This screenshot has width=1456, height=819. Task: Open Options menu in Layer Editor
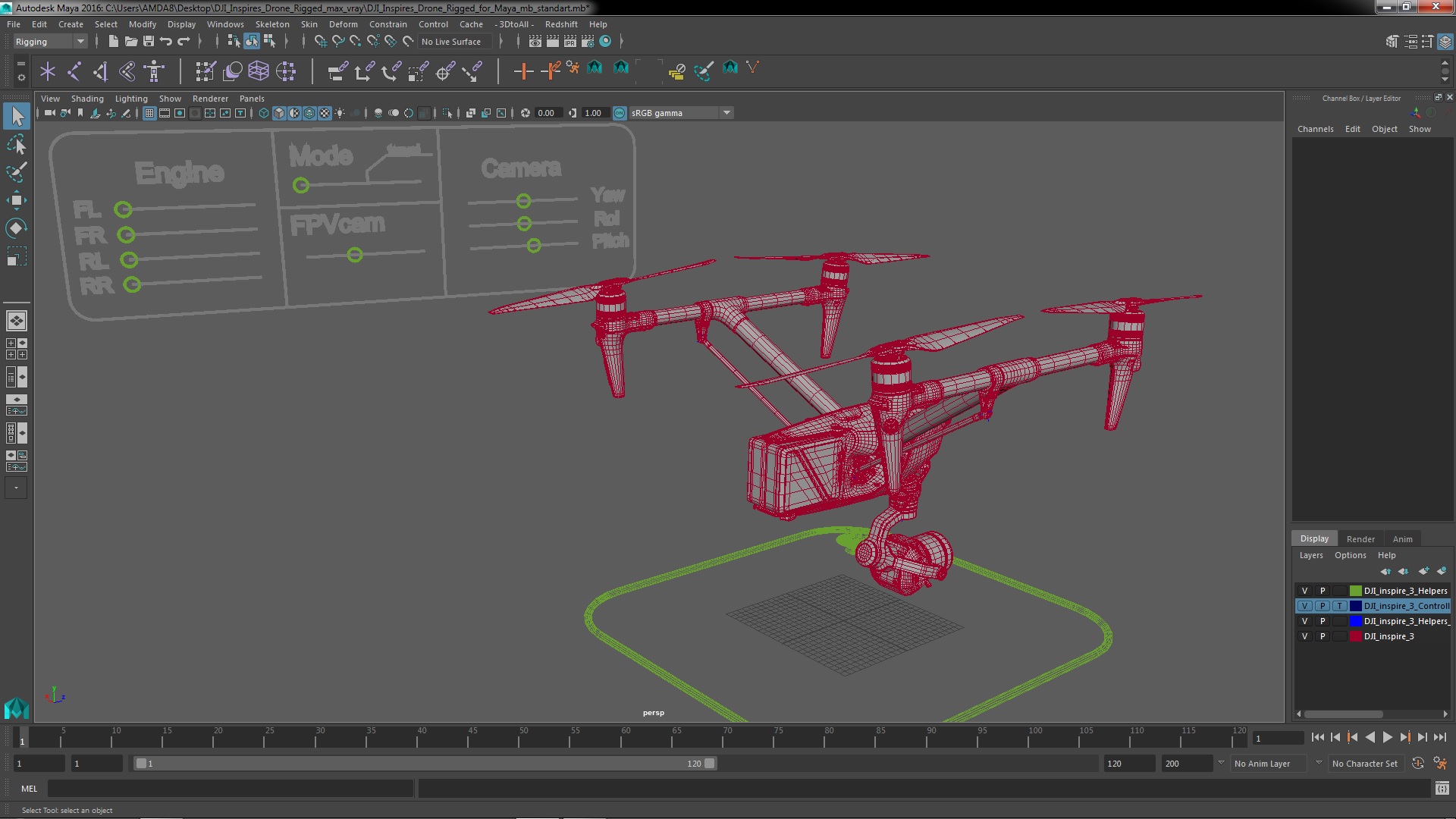click(x=1350, y=555)
